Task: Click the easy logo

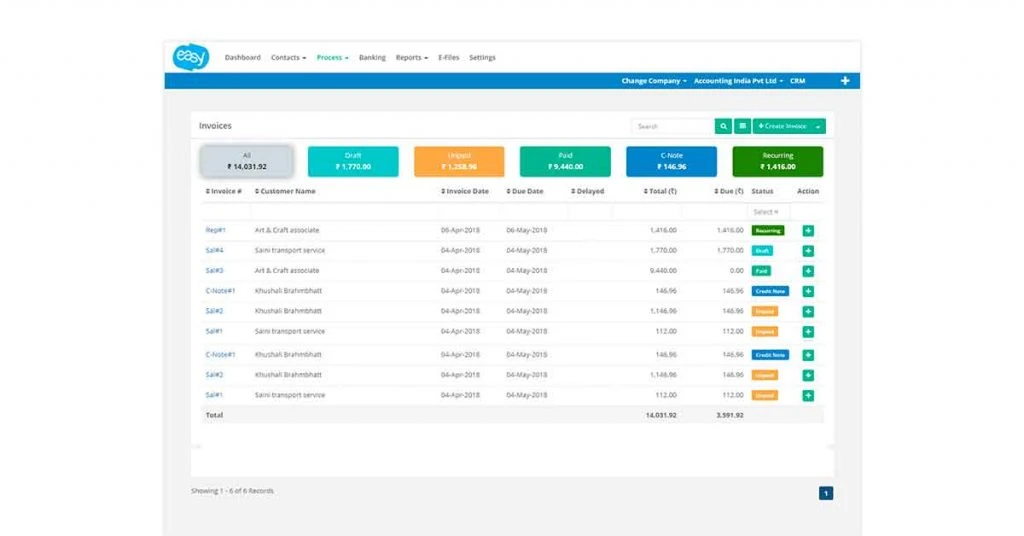Action: pyautogui.click(x=191, y=57)
